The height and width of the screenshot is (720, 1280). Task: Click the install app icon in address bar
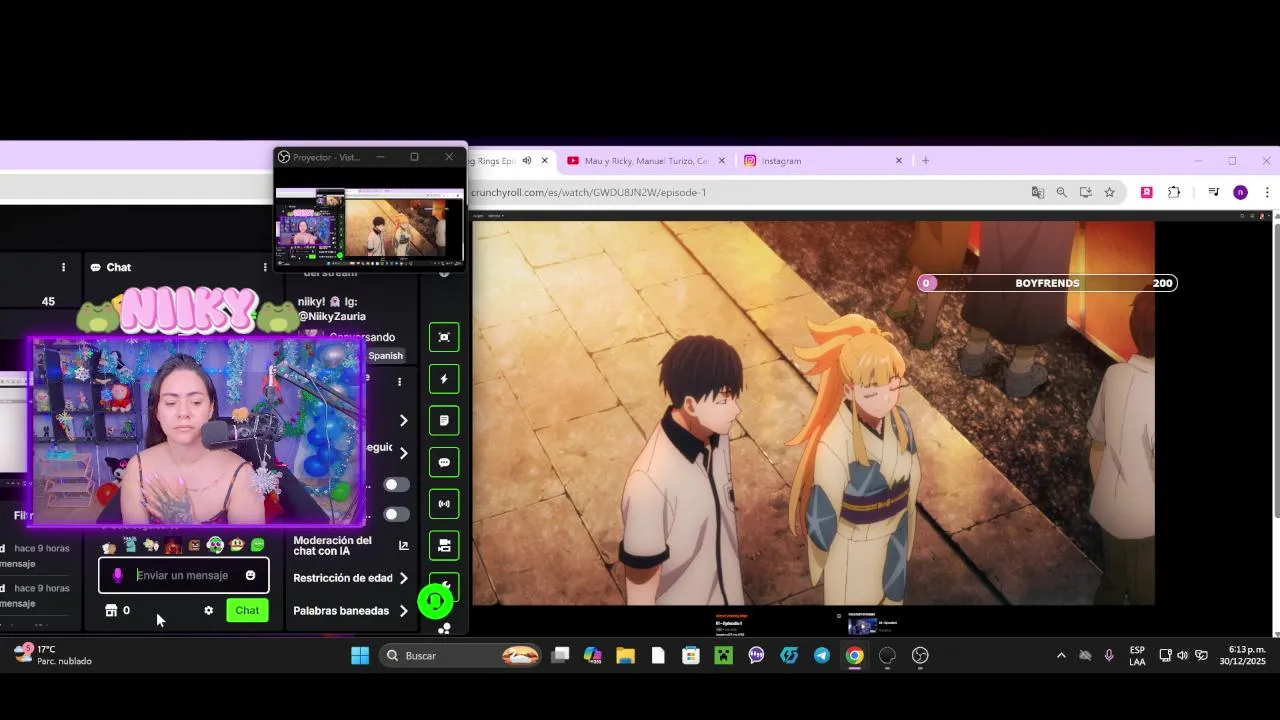tap(1085, 192)
